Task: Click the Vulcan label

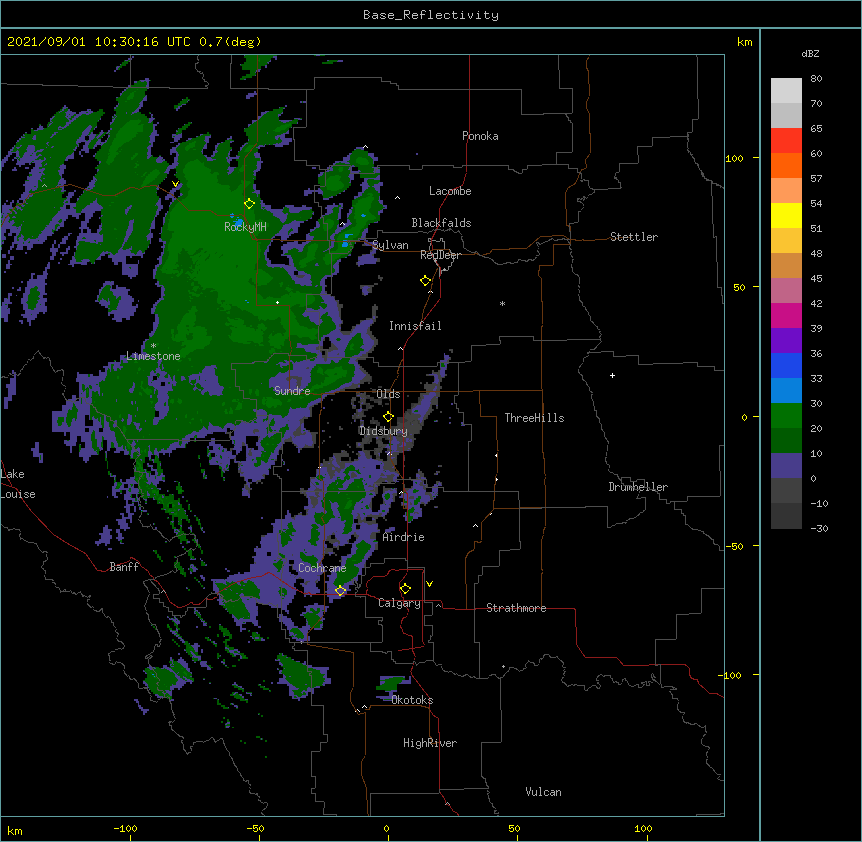Action: [x=543, y=792]
